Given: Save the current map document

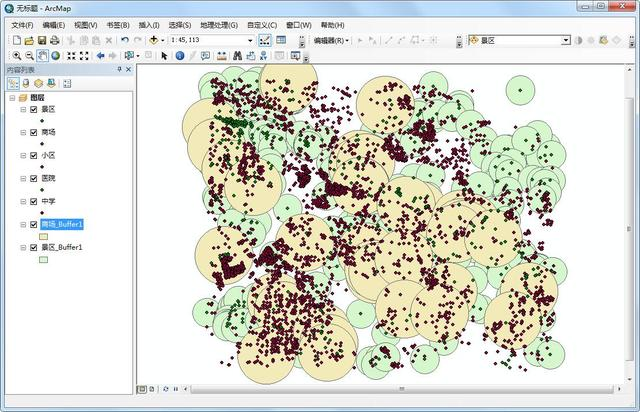Looking at the screenshot, I should (x=42, y=40).
